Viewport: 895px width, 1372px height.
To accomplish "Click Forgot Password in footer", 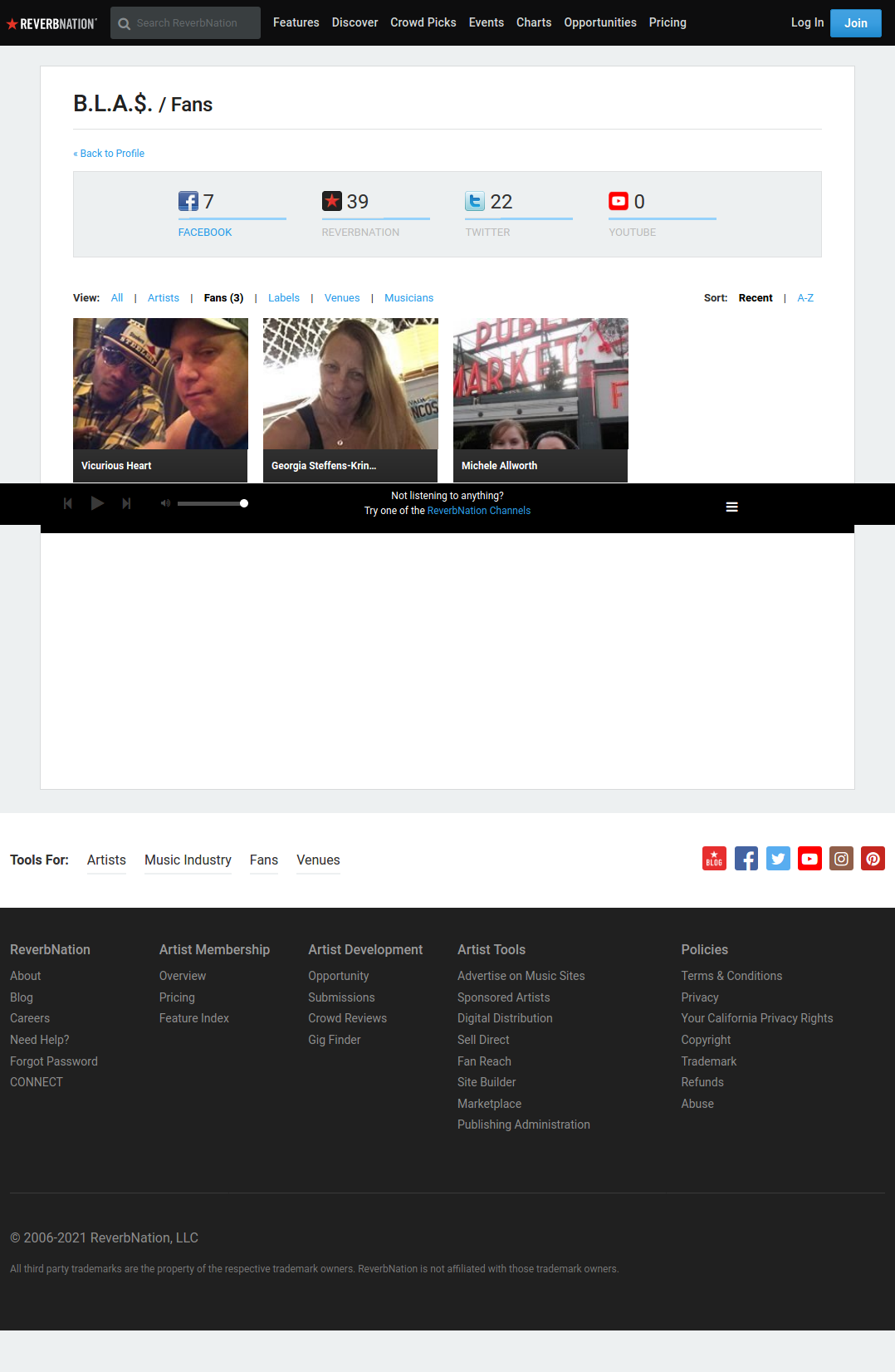I will [x=54, y=1061].
